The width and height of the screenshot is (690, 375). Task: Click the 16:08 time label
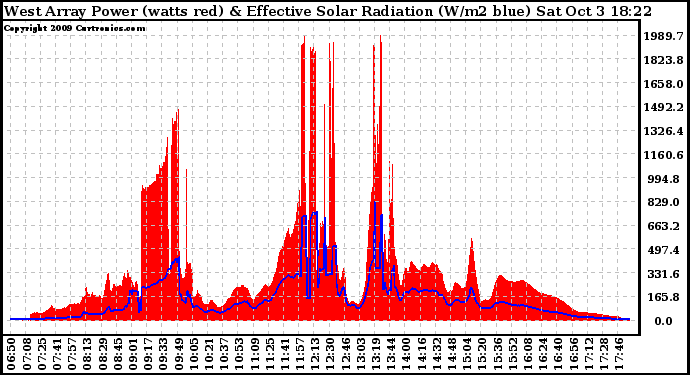click(528, 353)
